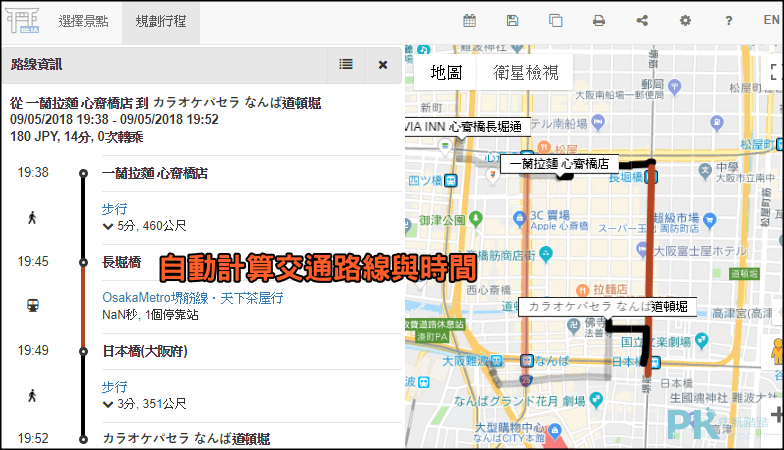
Task: Click the 拉麵店 restaurant marker
Action: (582, 290)
